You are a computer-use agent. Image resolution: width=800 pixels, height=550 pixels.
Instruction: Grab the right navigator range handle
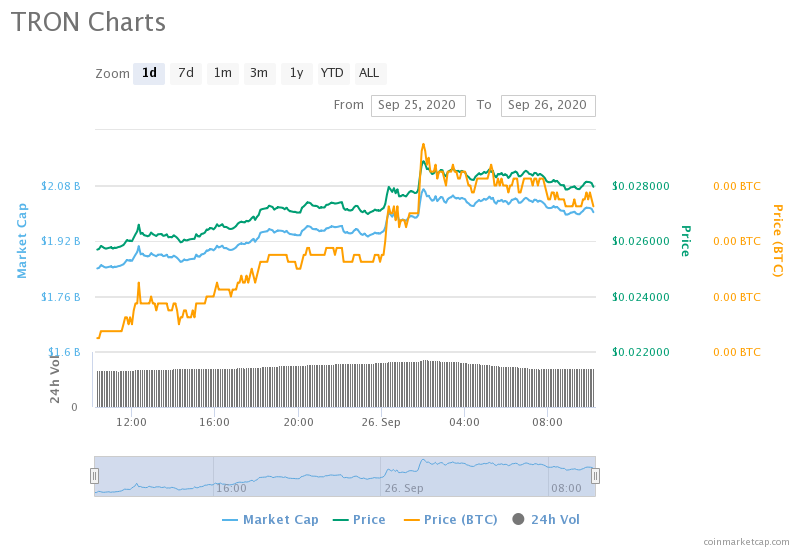[595, 476]
